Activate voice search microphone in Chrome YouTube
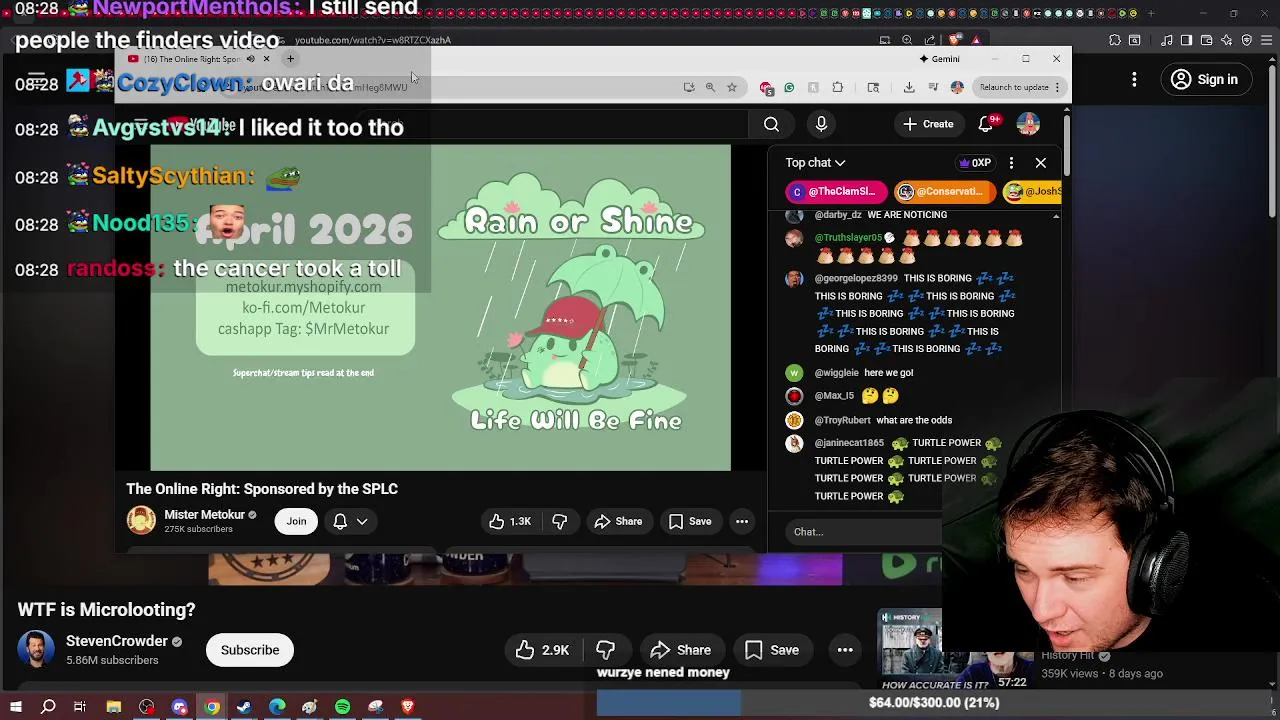1280x720 pixels. (x=821, y=124)
